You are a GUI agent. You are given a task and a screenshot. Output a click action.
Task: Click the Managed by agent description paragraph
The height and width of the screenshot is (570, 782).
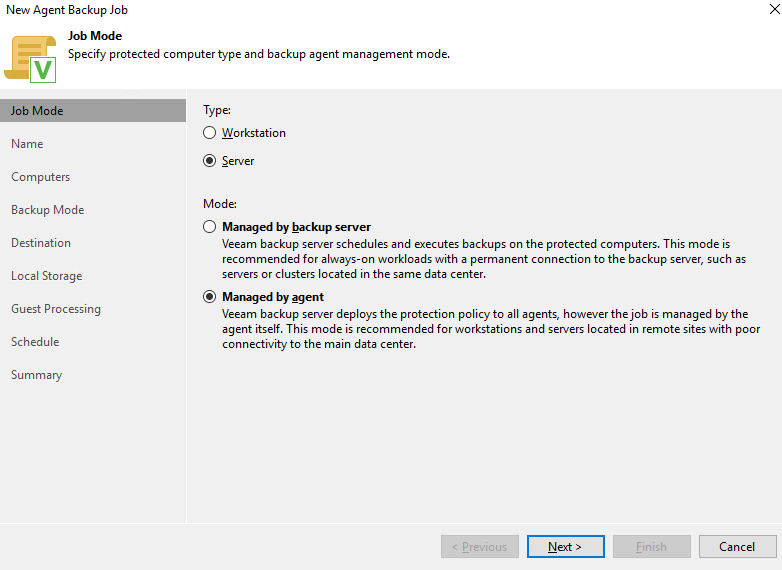[x=483, y=329]
